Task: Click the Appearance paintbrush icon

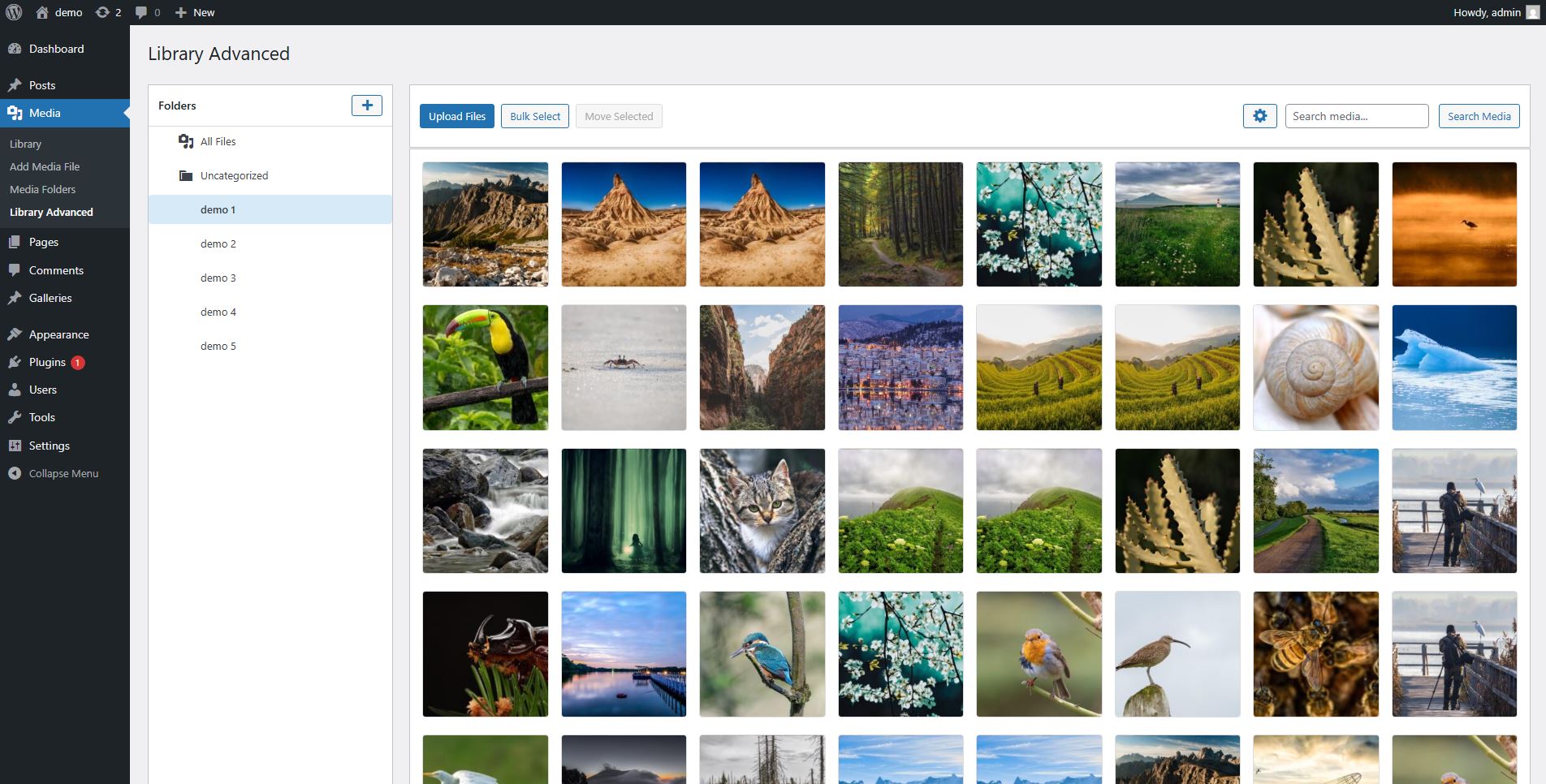Action: (x=15, y=334)
